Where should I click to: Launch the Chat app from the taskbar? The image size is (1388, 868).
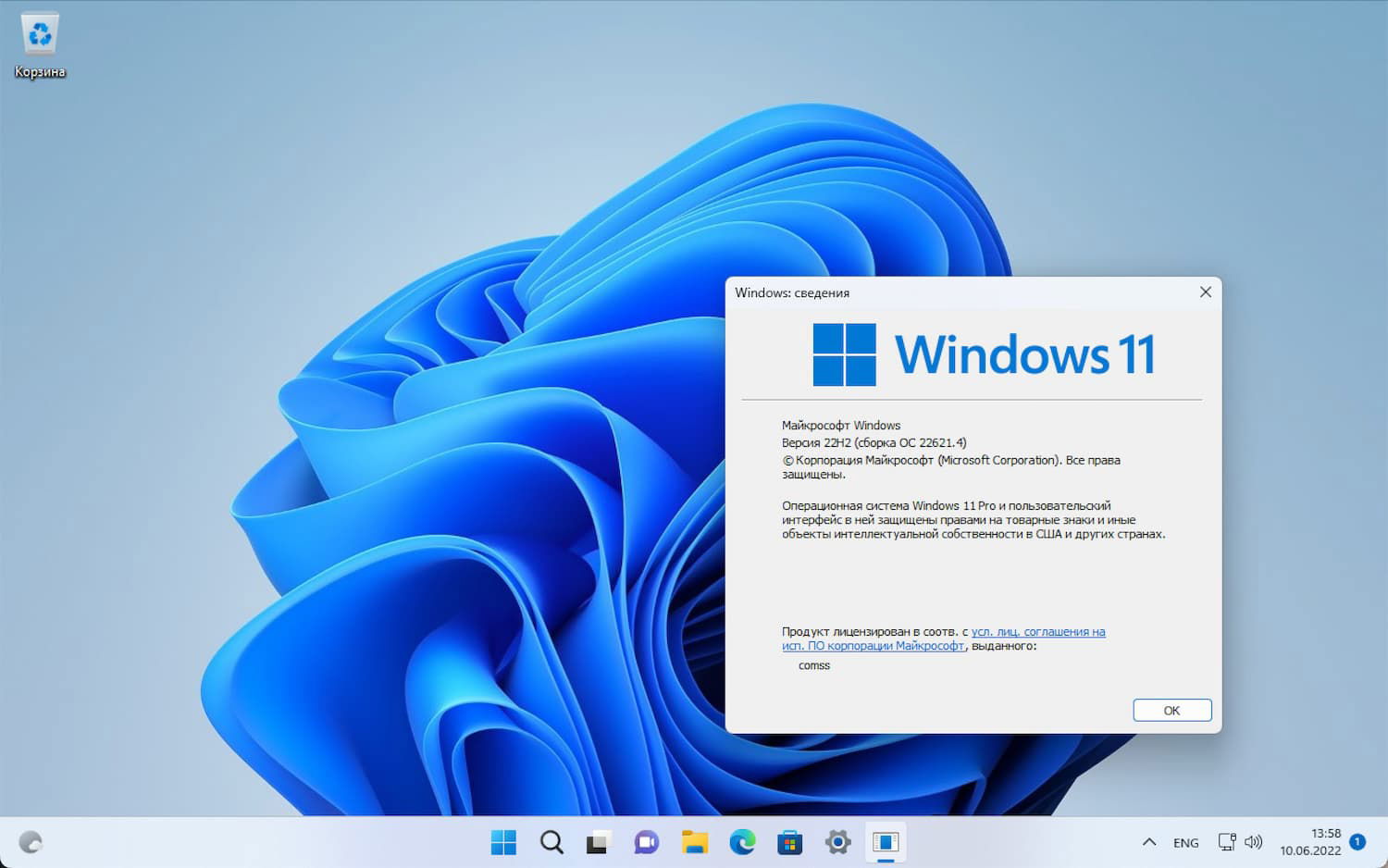(x=647, y=842)
